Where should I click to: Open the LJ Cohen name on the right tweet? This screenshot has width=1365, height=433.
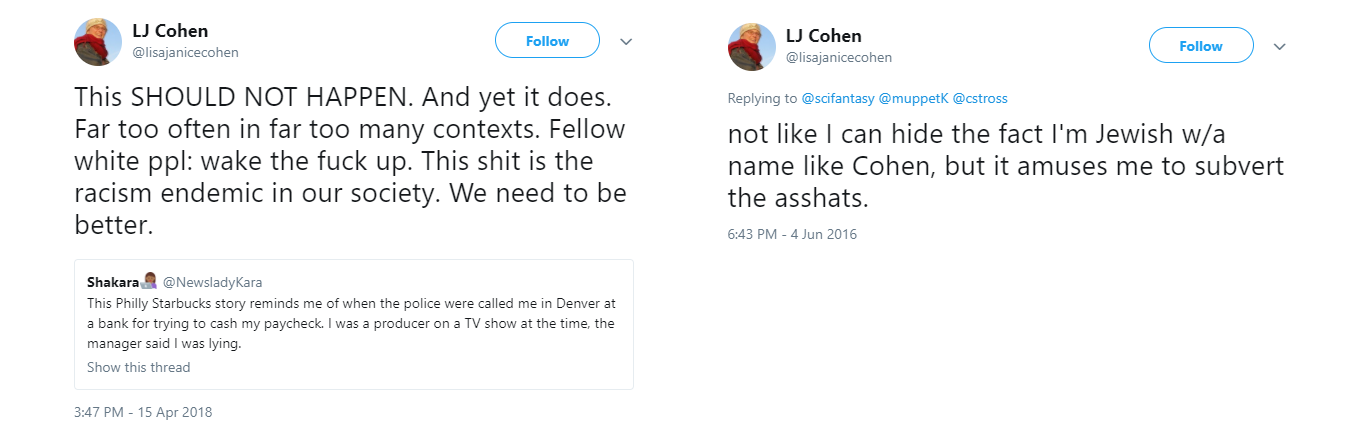(x=823, y=36)
